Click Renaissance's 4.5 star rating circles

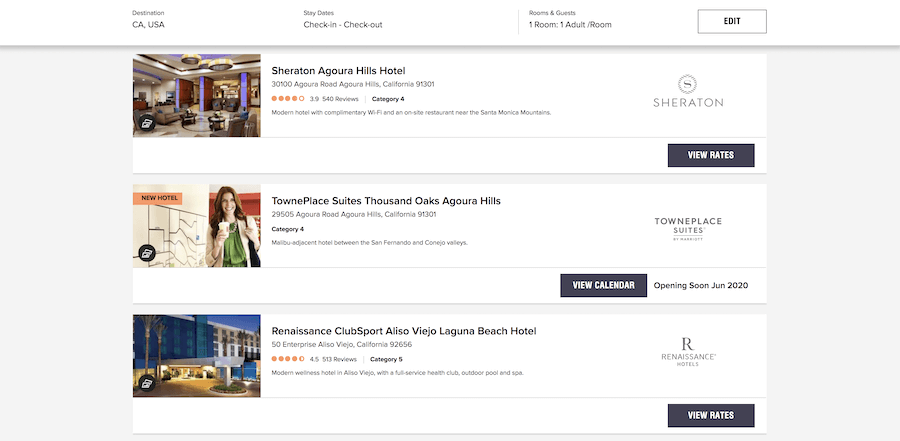click(288, 359)
